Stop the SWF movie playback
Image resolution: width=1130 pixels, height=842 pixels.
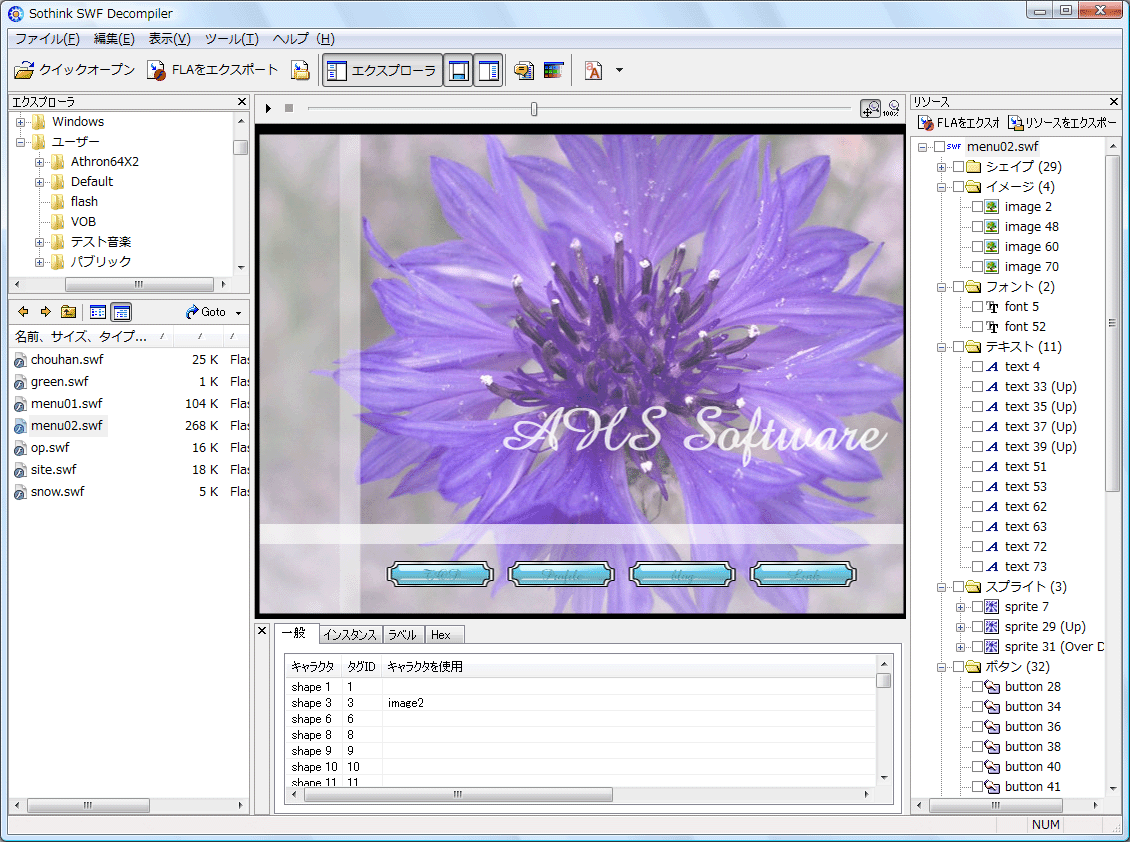pyautogui.click(x=289, y=108)
